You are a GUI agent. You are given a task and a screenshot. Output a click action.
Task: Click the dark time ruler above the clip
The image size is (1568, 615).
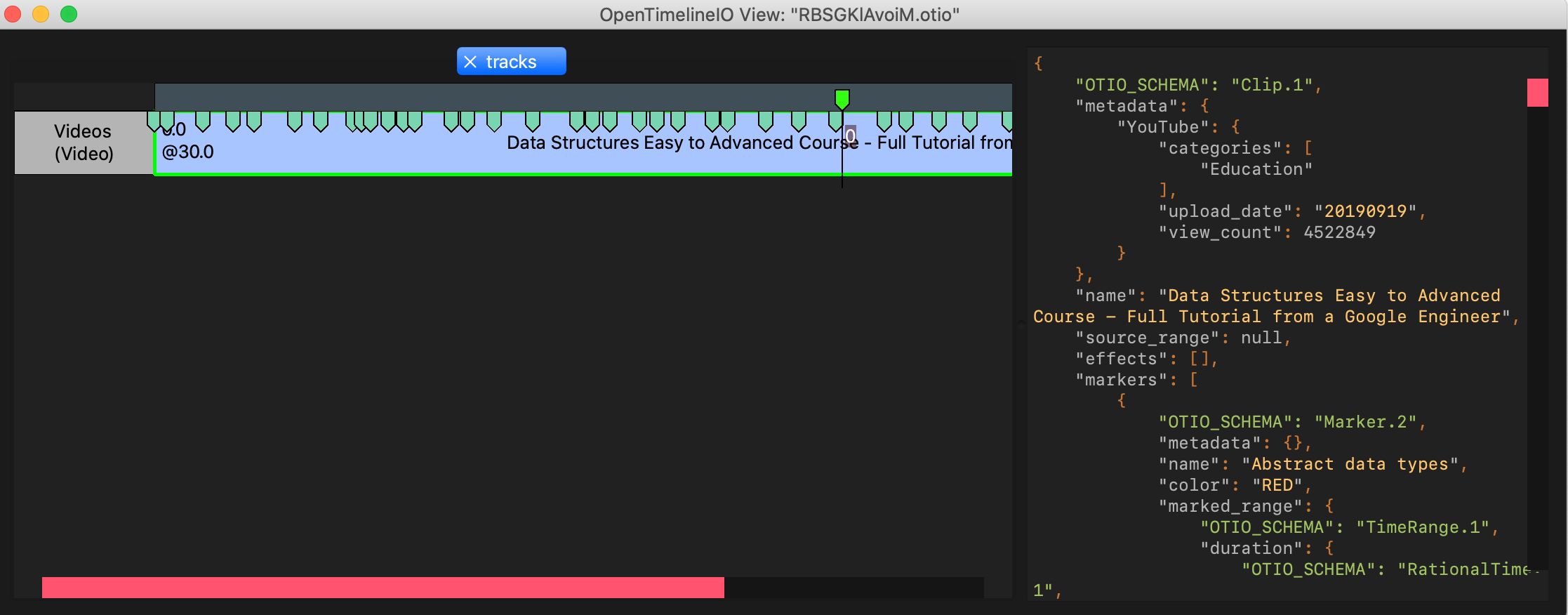coord(583,97)
